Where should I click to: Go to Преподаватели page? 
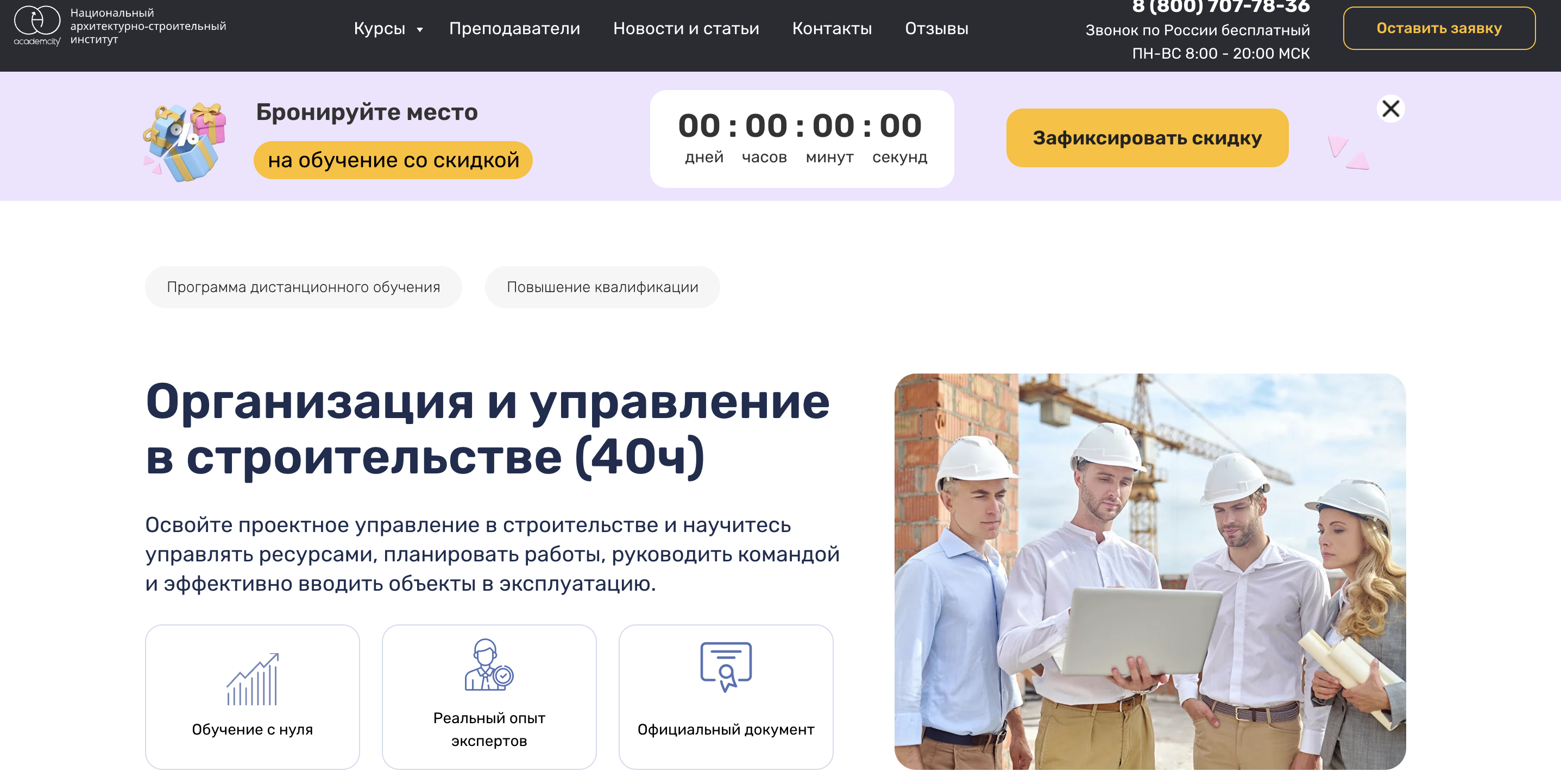[x=514, y=28]
